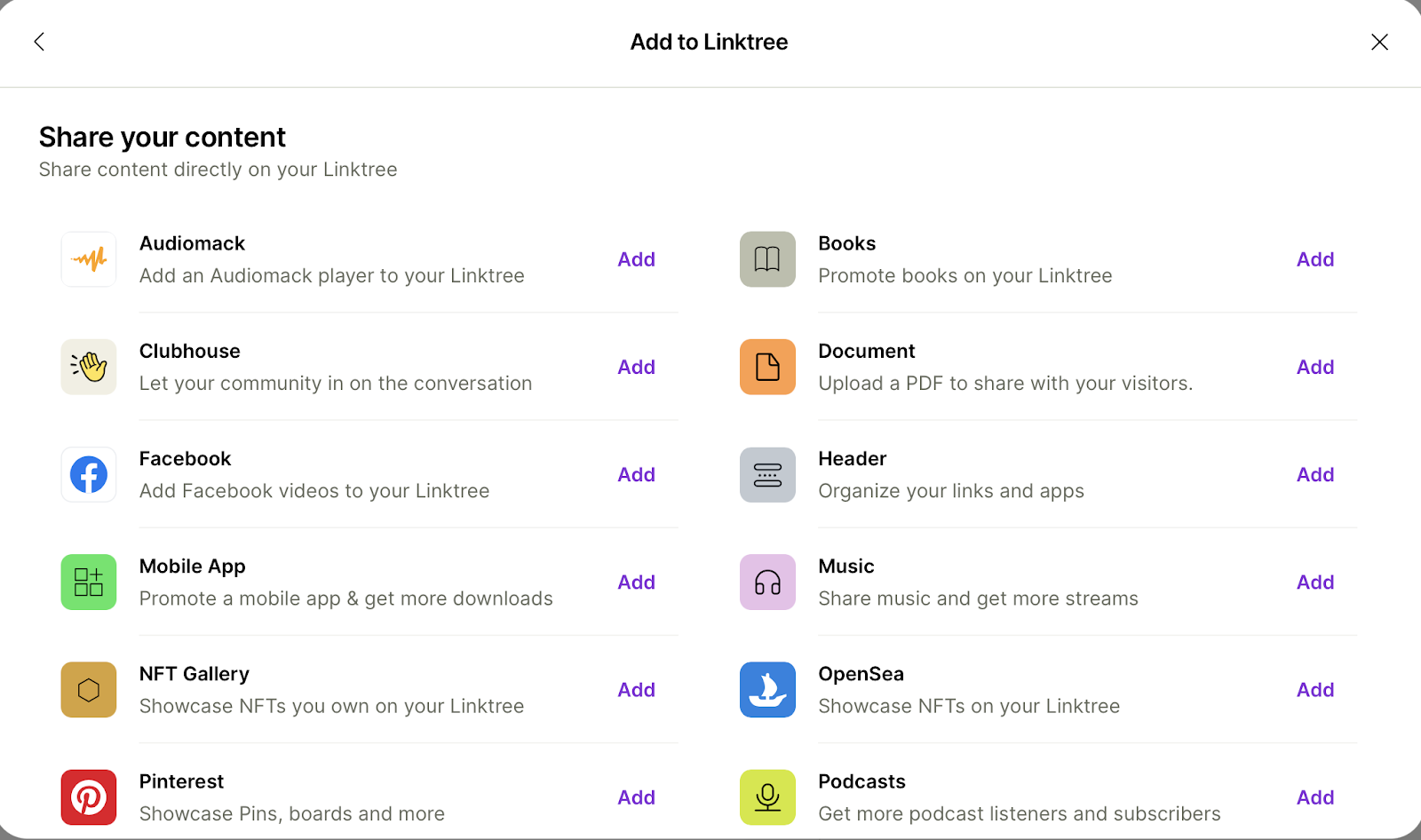Click the Books open-book icon
This screenshot has height=840, width=1421.
(767, 259)
